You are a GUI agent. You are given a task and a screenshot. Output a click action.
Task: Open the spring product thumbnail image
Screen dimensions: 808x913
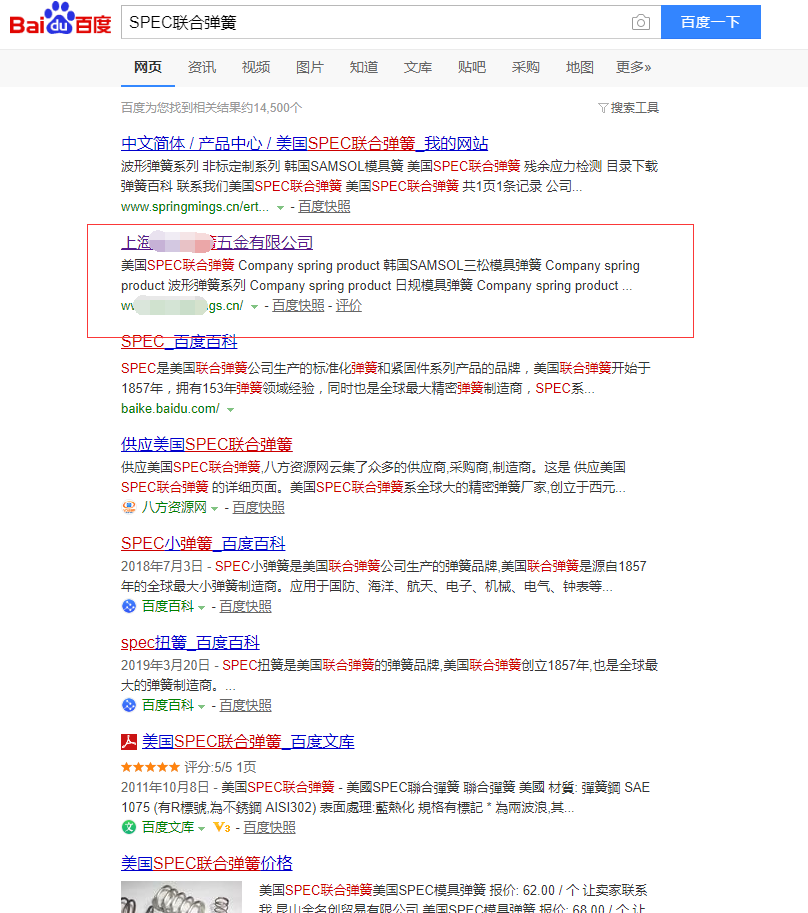pos(181,897)
